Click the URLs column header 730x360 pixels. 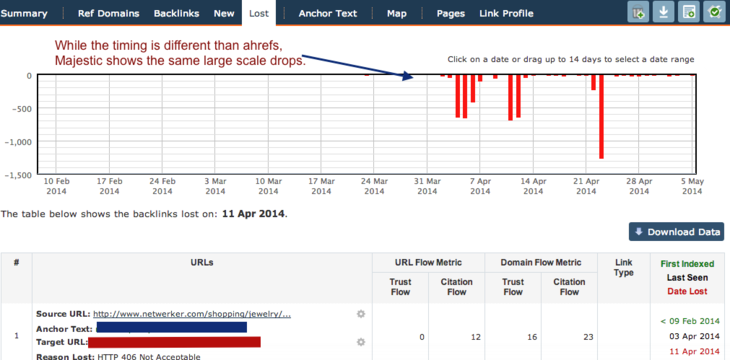pyautogui.click(x=202, y=263)
